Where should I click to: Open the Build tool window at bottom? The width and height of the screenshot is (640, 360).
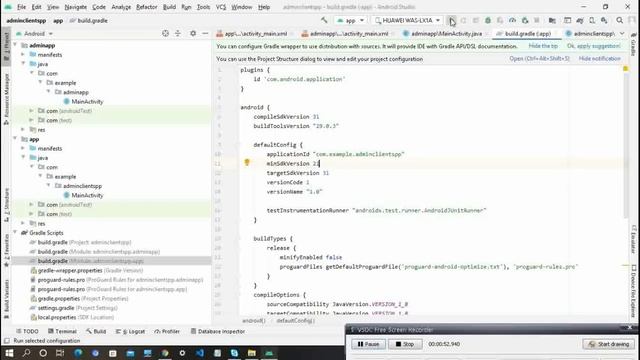(96, 331)
